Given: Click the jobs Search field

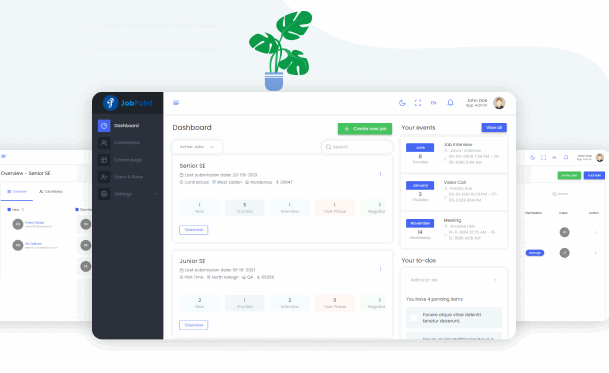Looking at the screenshot, I should 357,147.
